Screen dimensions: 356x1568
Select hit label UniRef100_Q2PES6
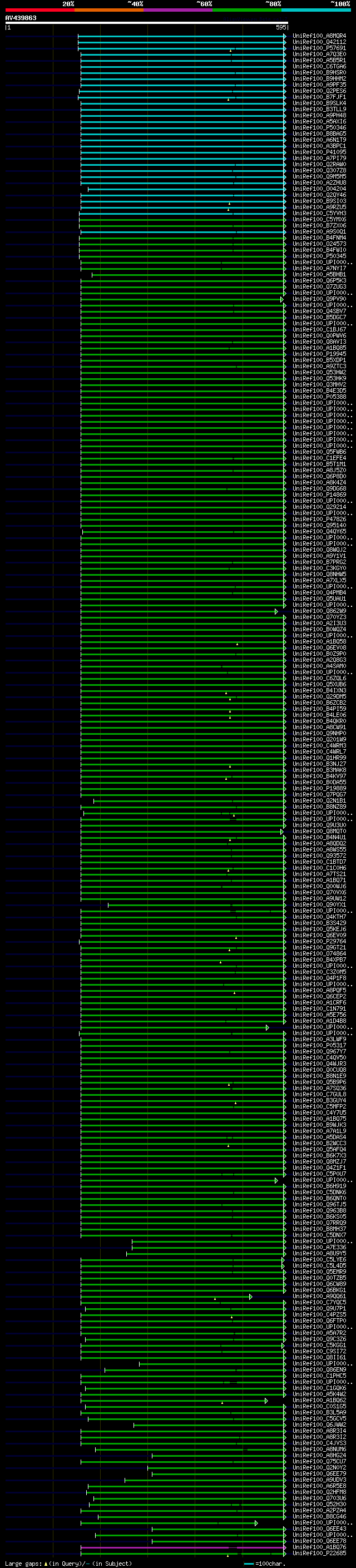(319, 91)
